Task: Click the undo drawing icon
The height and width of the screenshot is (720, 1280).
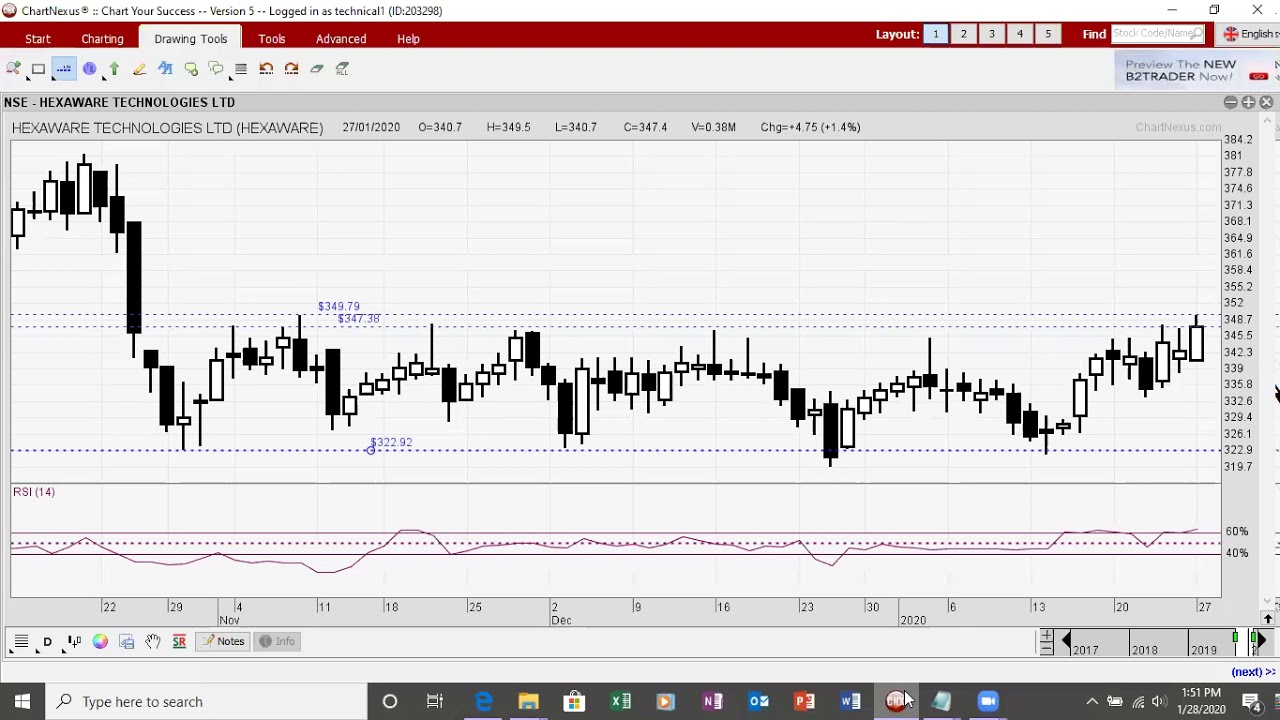Action: pyautogui.click(x=266, y=69)
